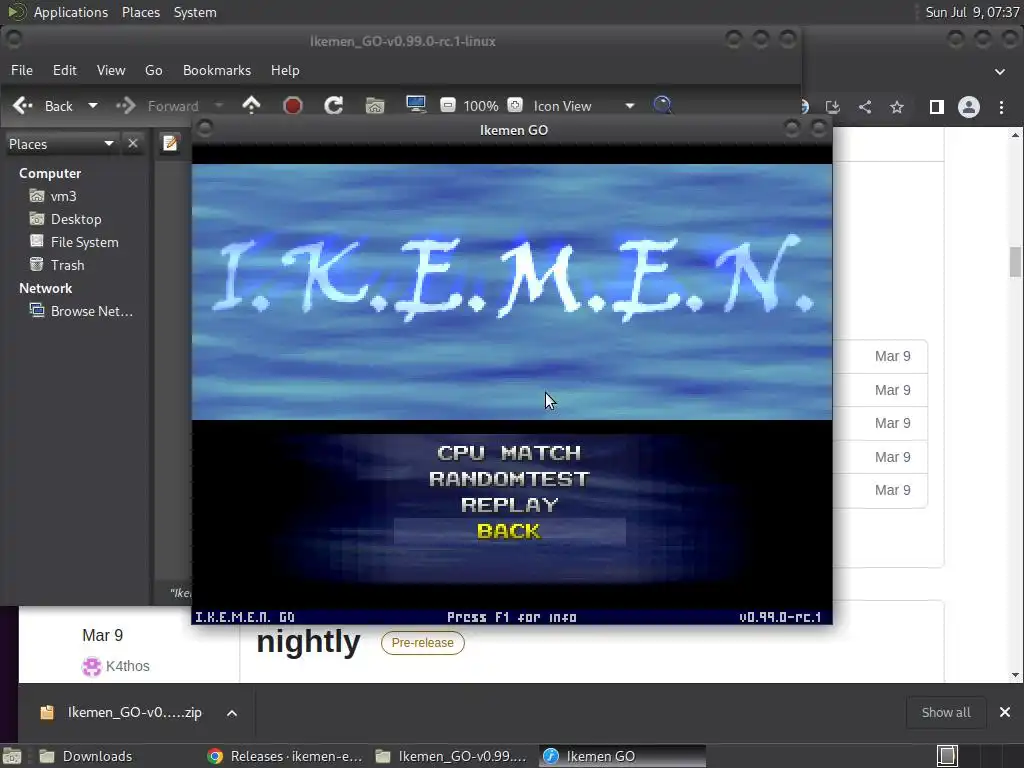Click the show desktop icon in taskbar
Viewport: 1024px width, 768px height.
[x=12, y=756]
